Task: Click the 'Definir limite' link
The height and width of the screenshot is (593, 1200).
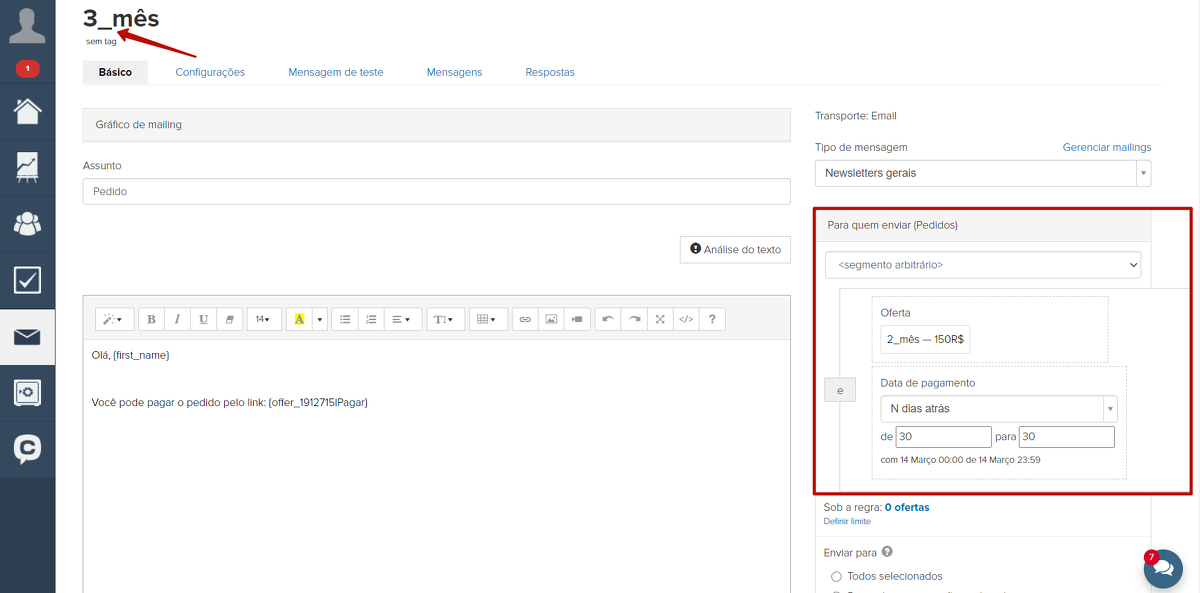Action: pyautogui.click(x=846, y=521)
